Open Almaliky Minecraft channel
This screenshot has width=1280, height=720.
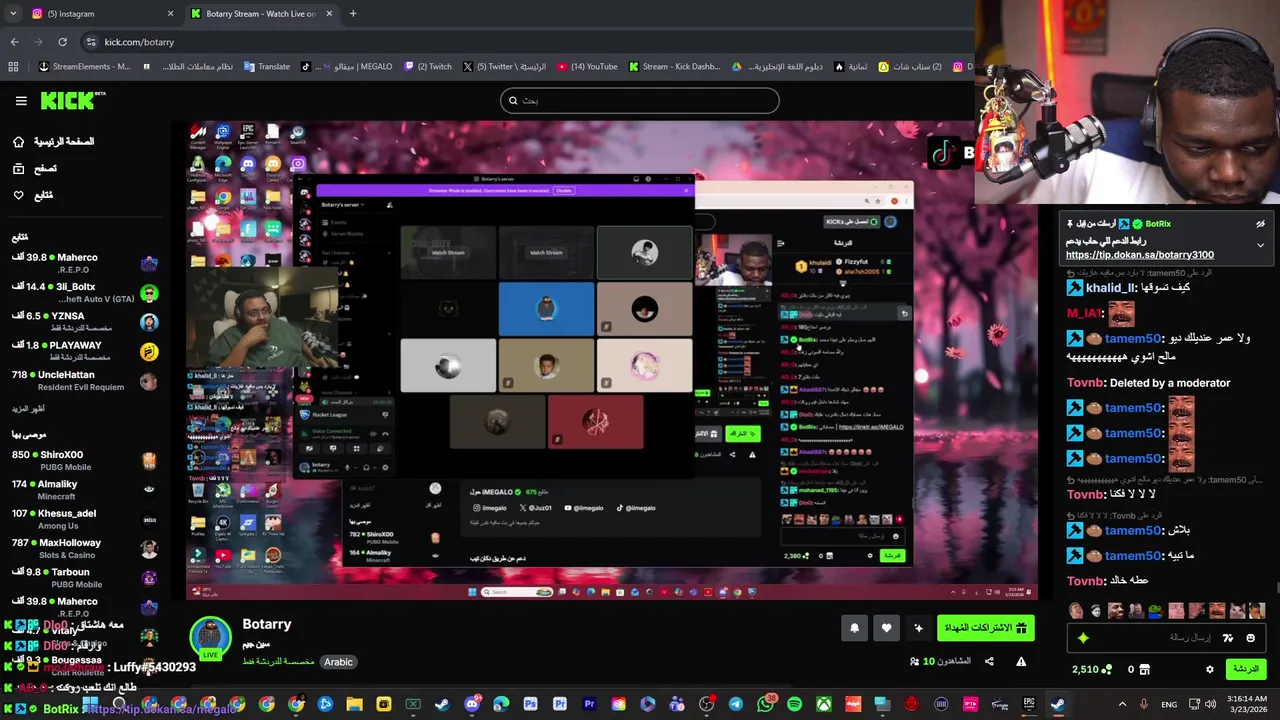click(85, 490)
